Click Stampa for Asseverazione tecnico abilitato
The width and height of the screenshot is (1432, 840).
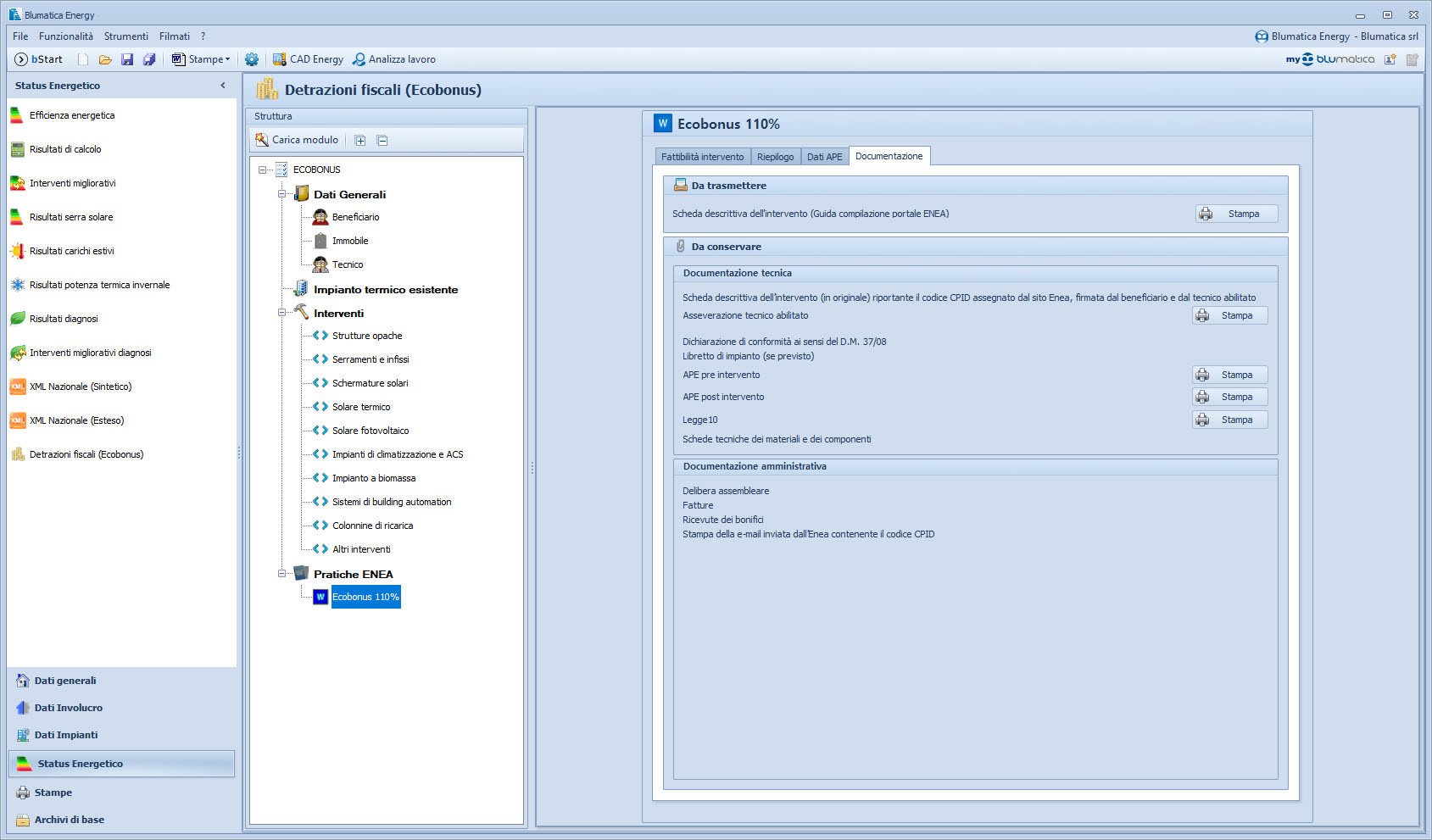pyautogui.click(x=1229, y=315)
